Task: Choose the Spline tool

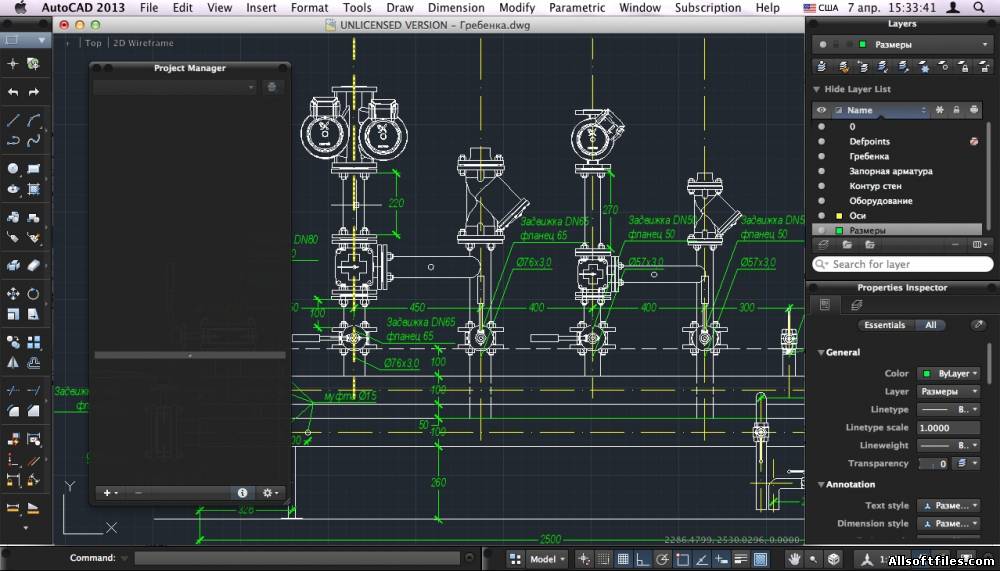Action: coord(34,140)
